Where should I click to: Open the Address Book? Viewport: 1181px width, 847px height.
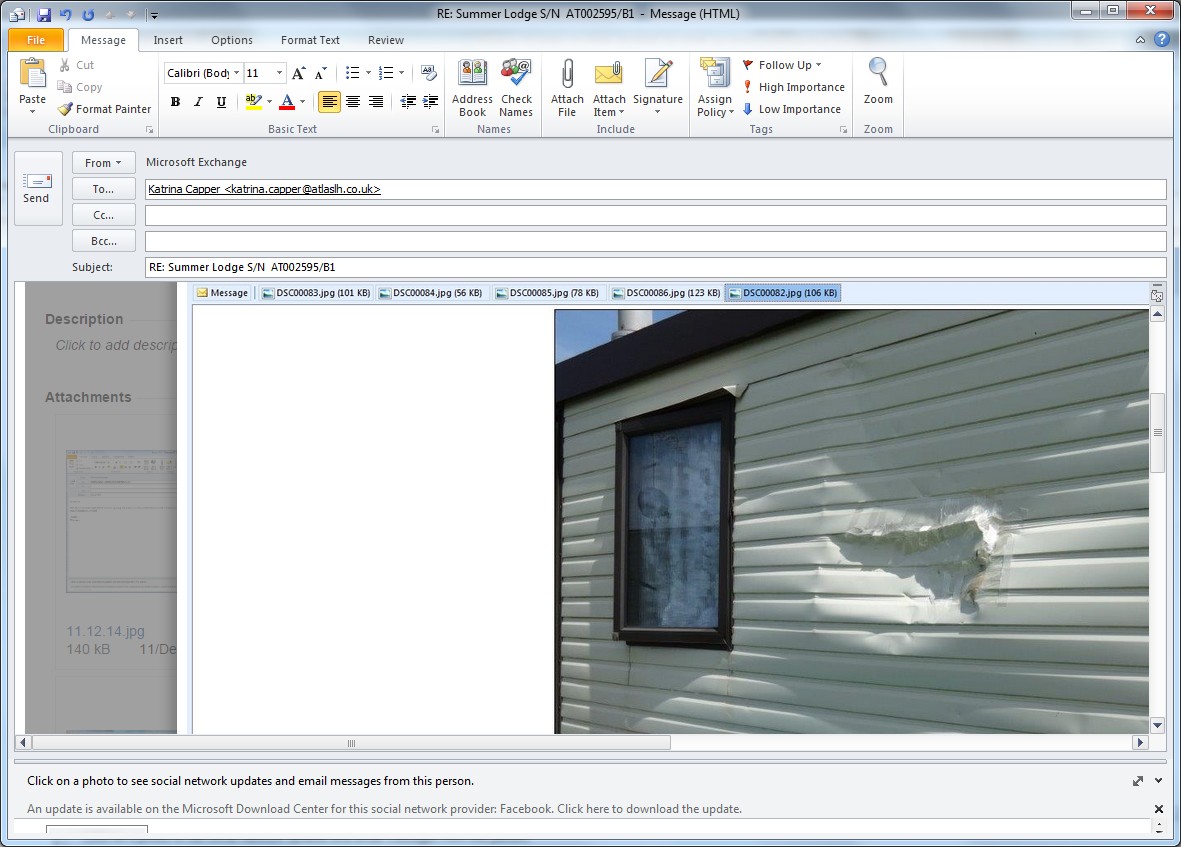[472, 88]
